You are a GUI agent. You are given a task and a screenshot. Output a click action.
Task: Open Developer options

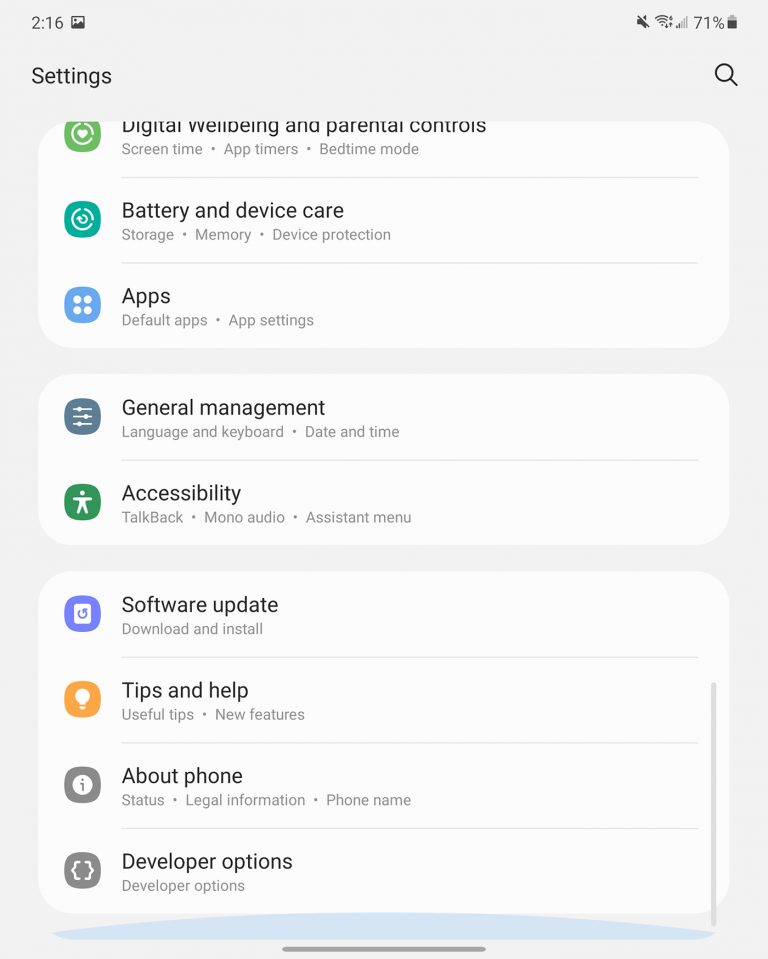coord(383,872)
